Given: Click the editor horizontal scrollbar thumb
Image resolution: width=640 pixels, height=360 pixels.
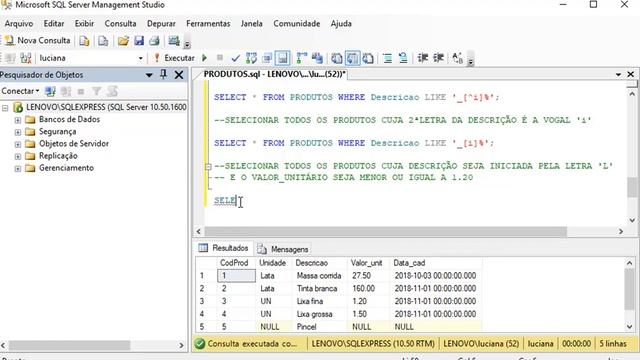Looking at the screenshot, I should [x=385, y=231].
